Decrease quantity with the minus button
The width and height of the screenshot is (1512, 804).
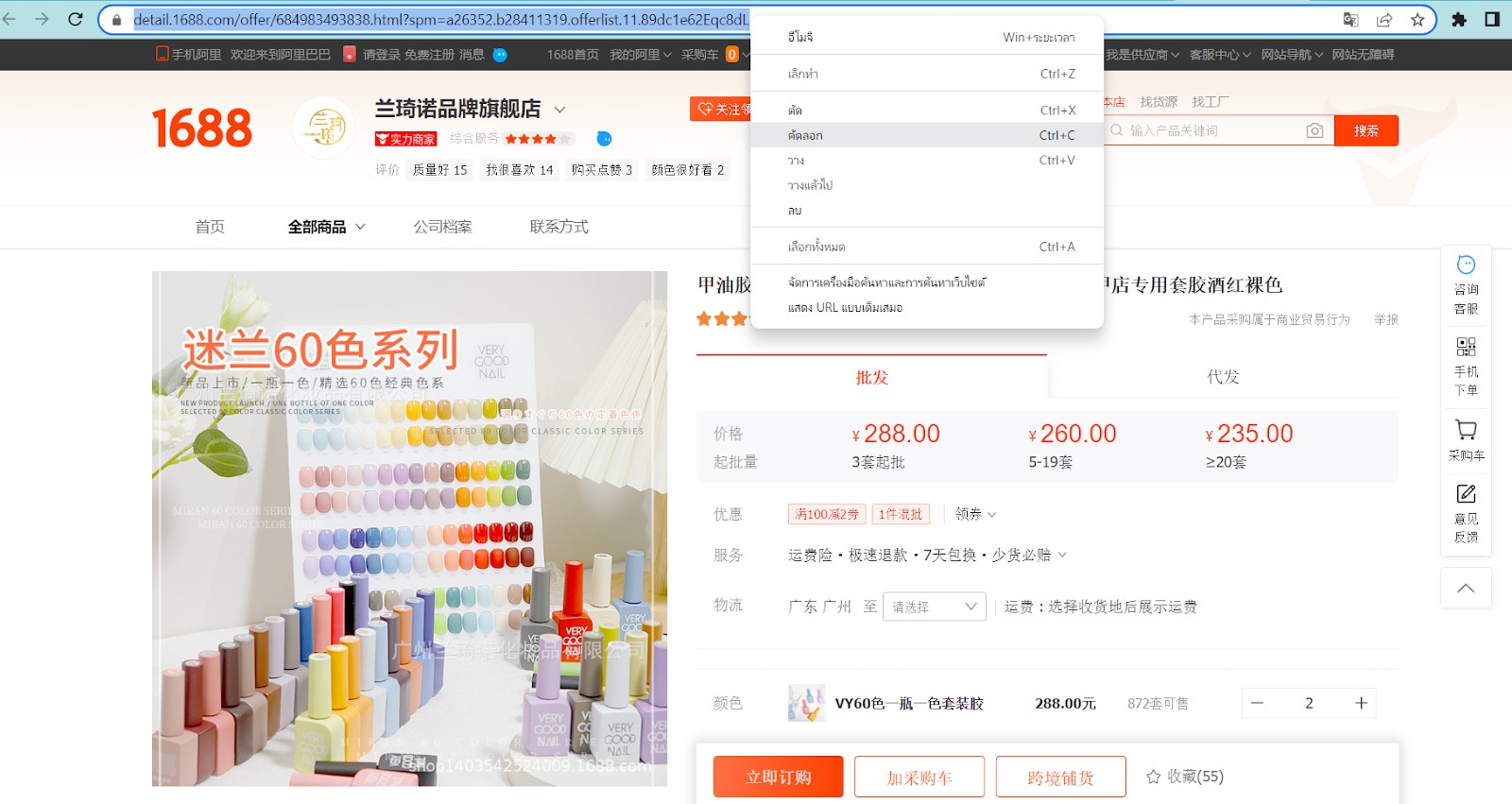[1257, 703]
